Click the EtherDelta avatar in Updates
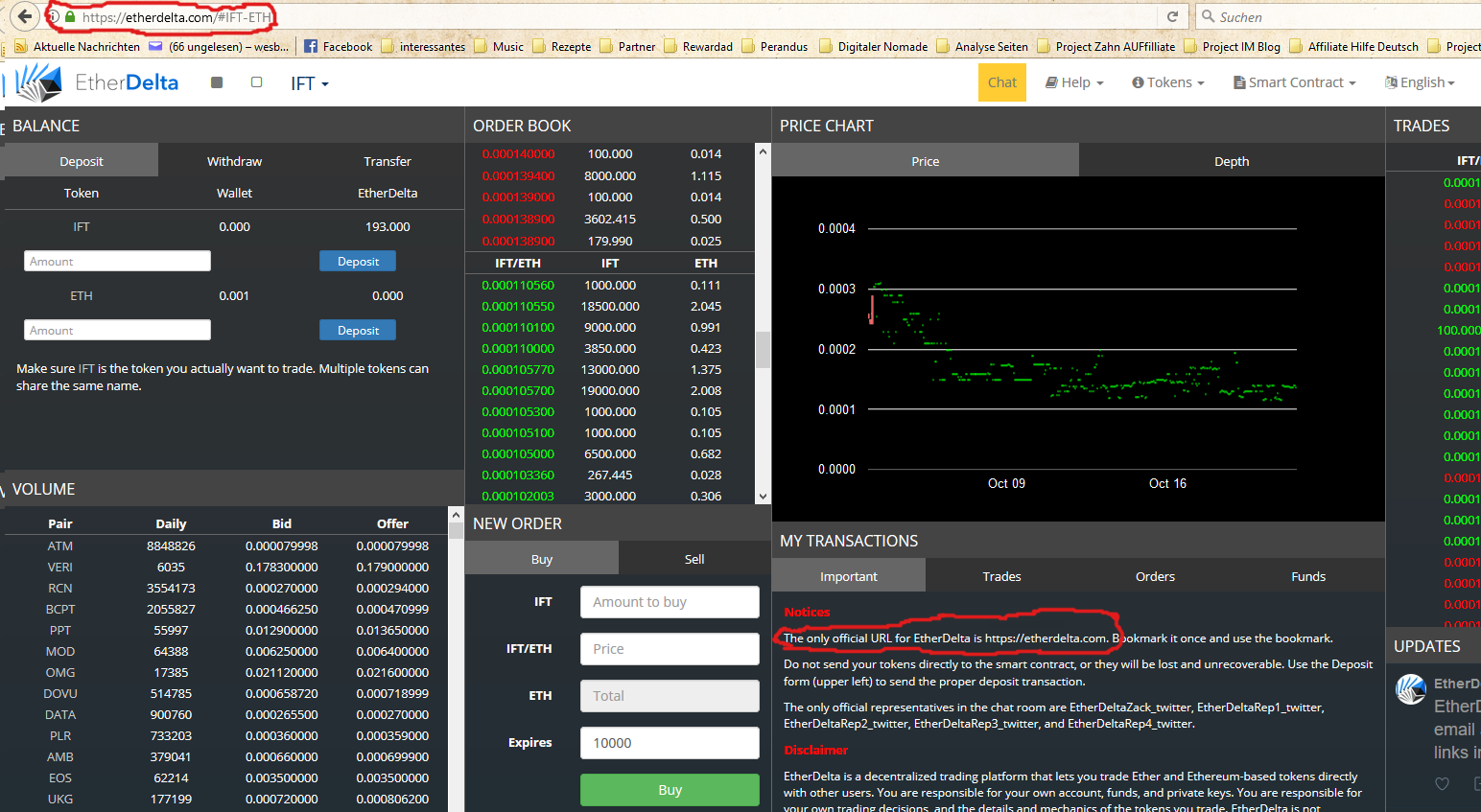Screen dimensions: 1481x812 pyautogui.click(x=1410, y=688)
